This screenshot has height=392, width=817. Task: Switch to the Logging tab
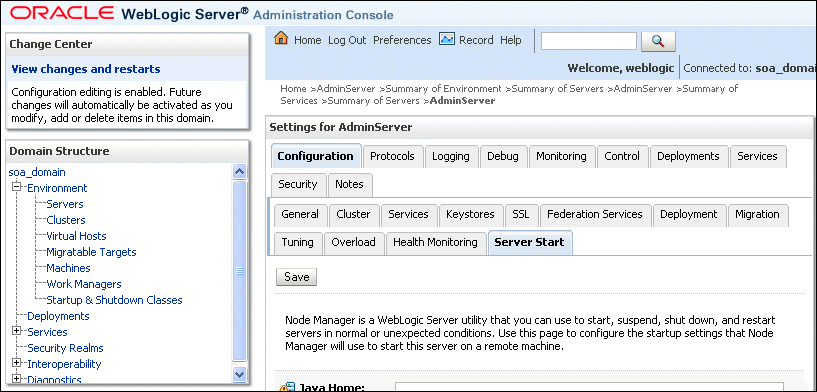451,156
